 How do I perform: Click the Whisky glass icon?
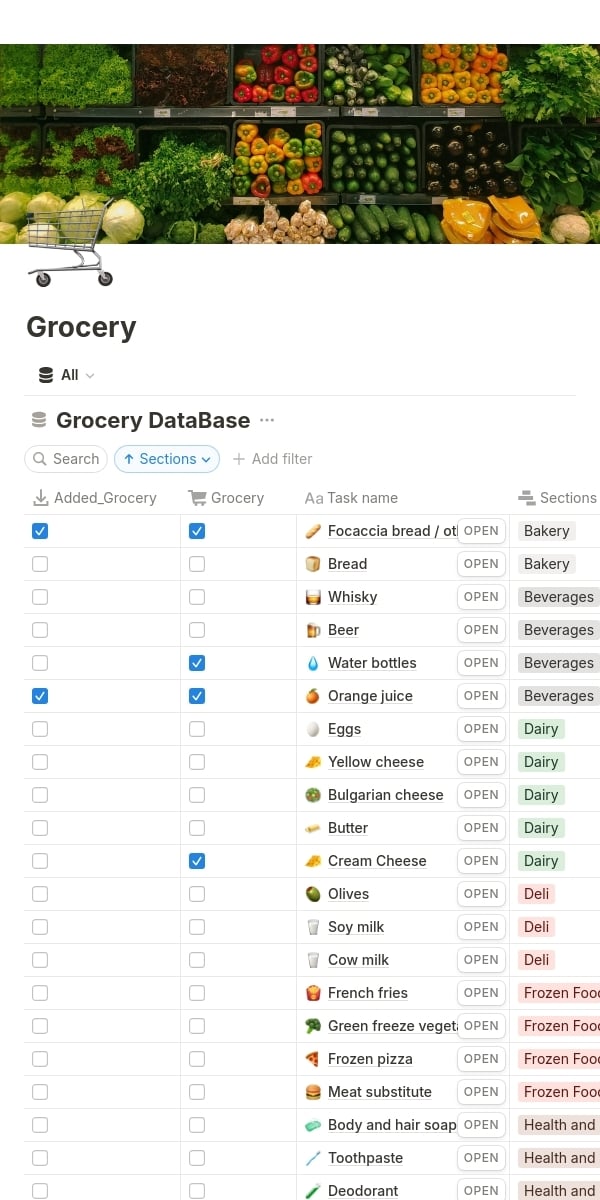pos(313,597)
